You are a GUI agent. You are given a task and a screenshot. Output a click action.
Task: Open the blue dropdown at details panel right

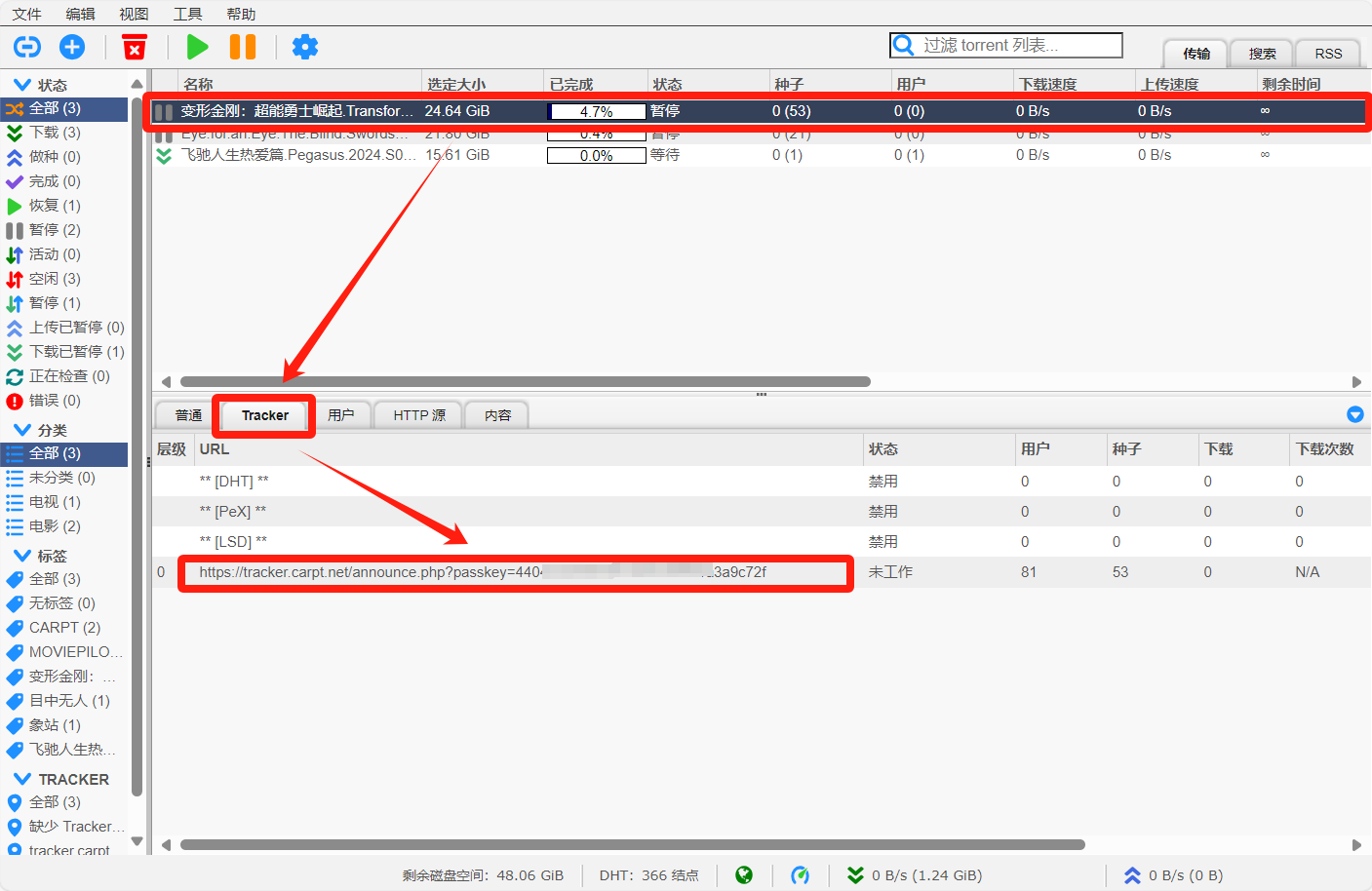click(x=1354, y=414)
